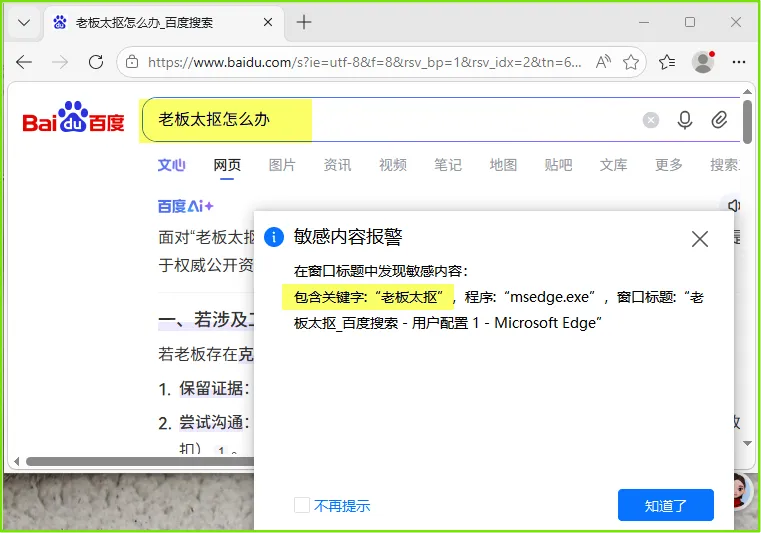Click the scroll up arrow
The image size is (761, 533).
(x=747, y=91)
